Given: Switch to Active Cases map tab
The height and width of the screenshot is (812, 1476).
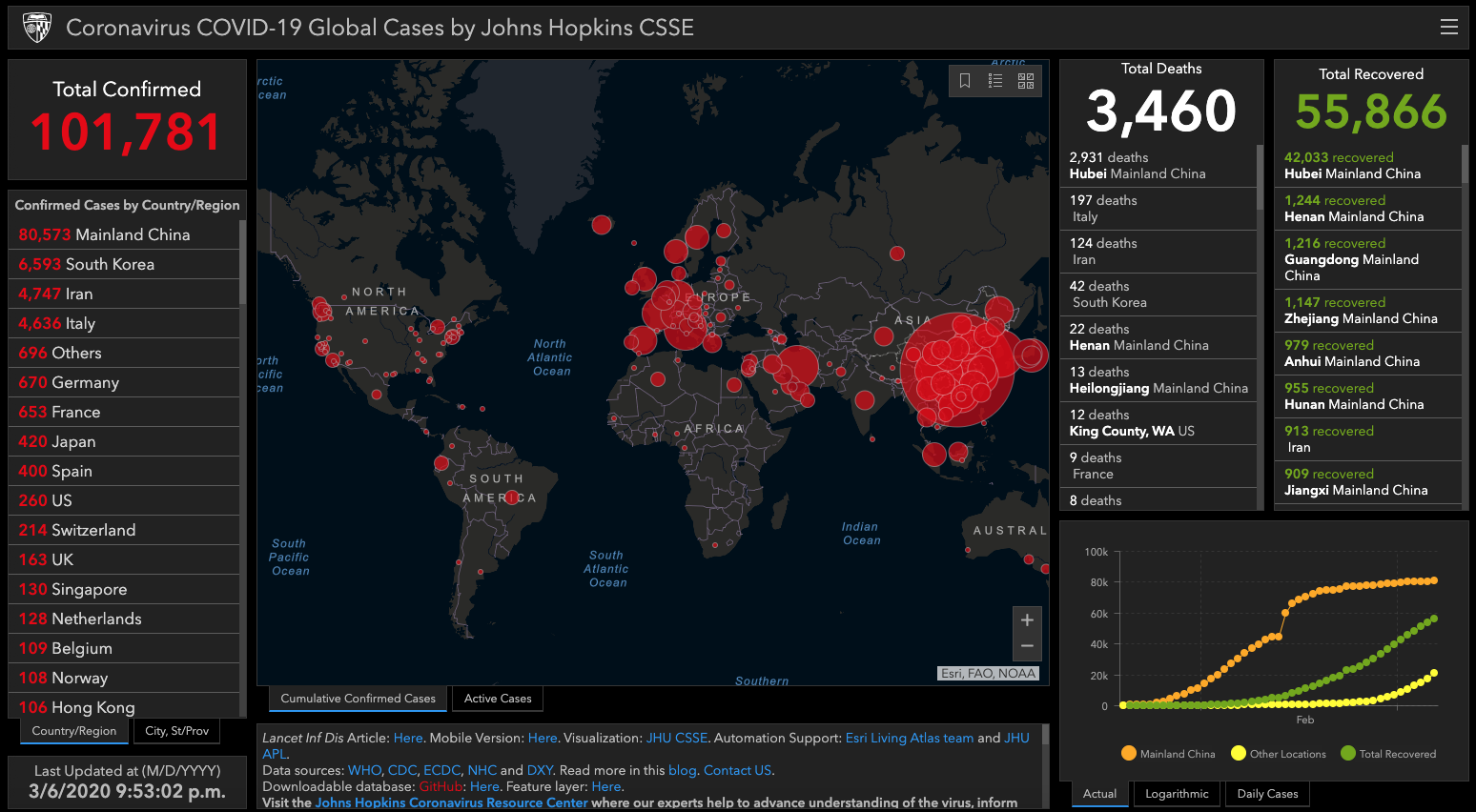Looking at the screenshot, I should [498, 699].
